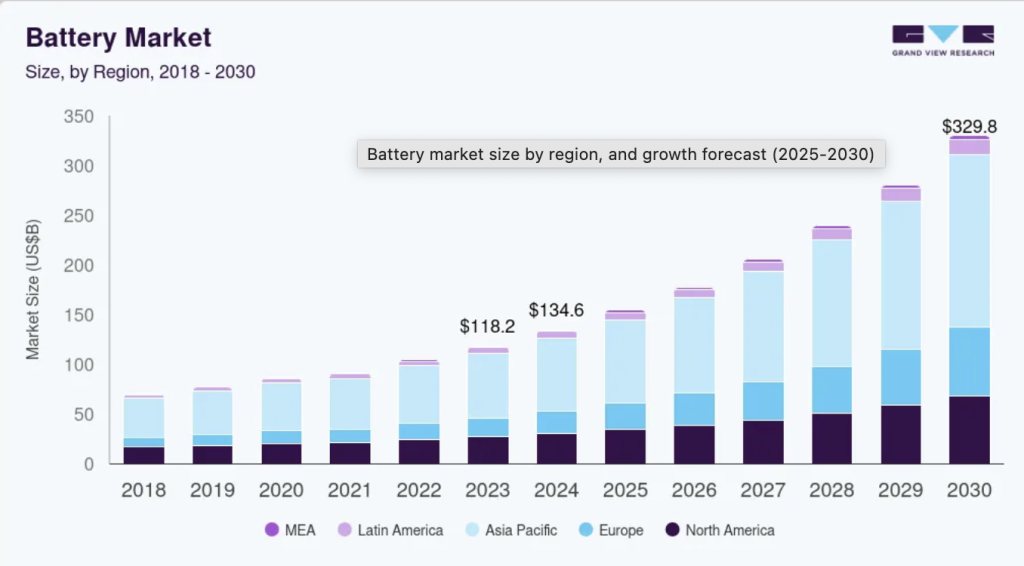Click the 2028 North America bar segment

831,438
